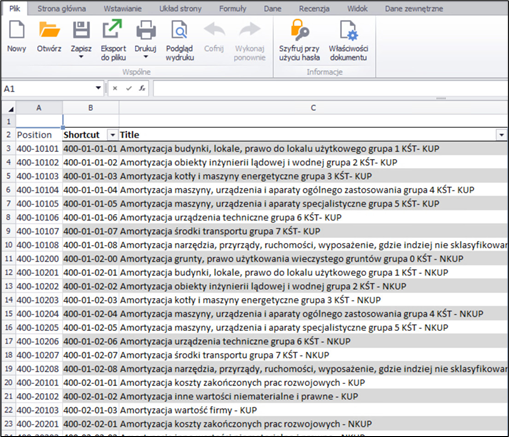Select cell containing 400-10208

[x=38, y=369]
